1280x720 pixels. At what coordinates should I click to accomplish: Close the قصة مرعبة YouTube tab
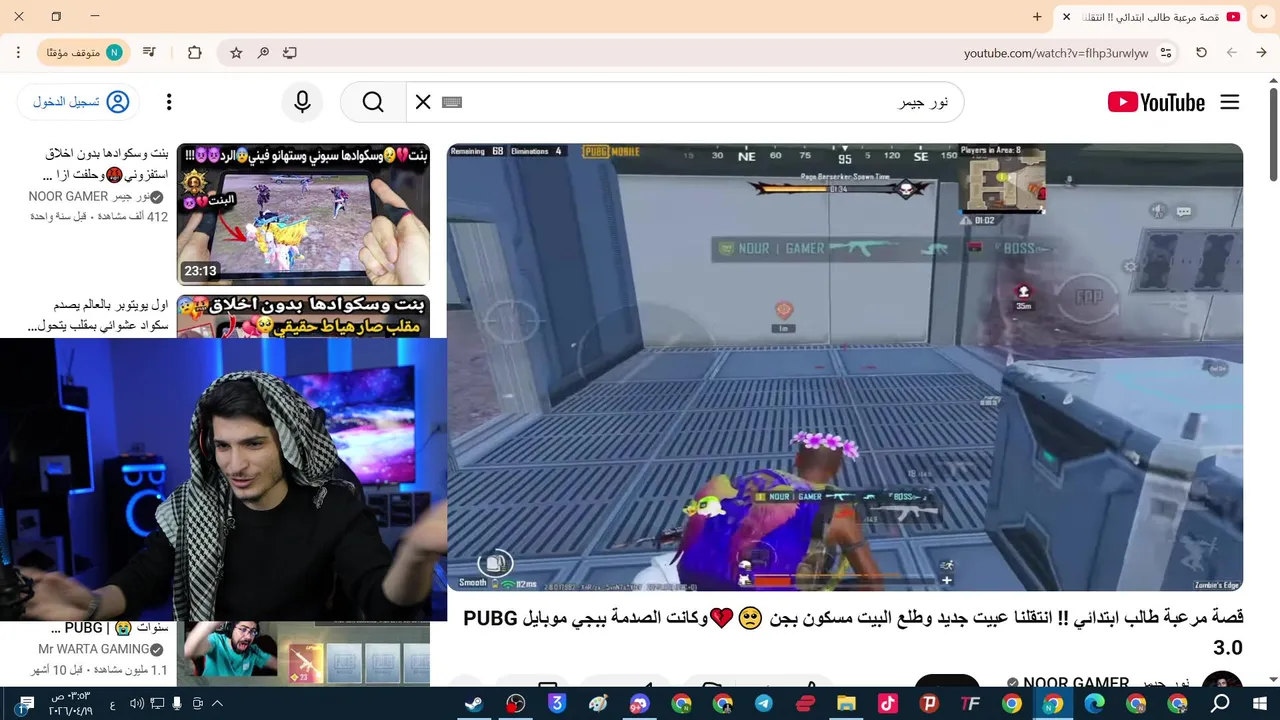point(1066,17)
